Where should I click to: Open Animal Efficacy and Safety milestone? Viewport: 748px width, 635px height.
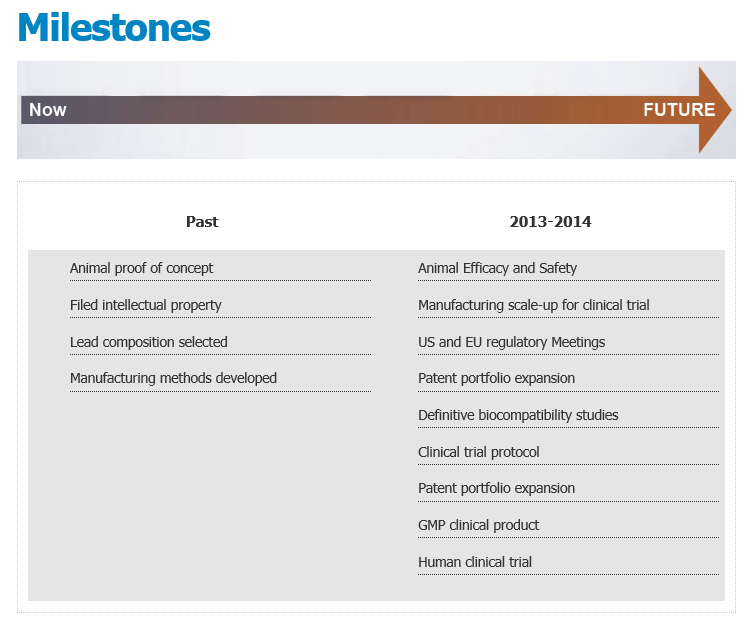[497, 268]
